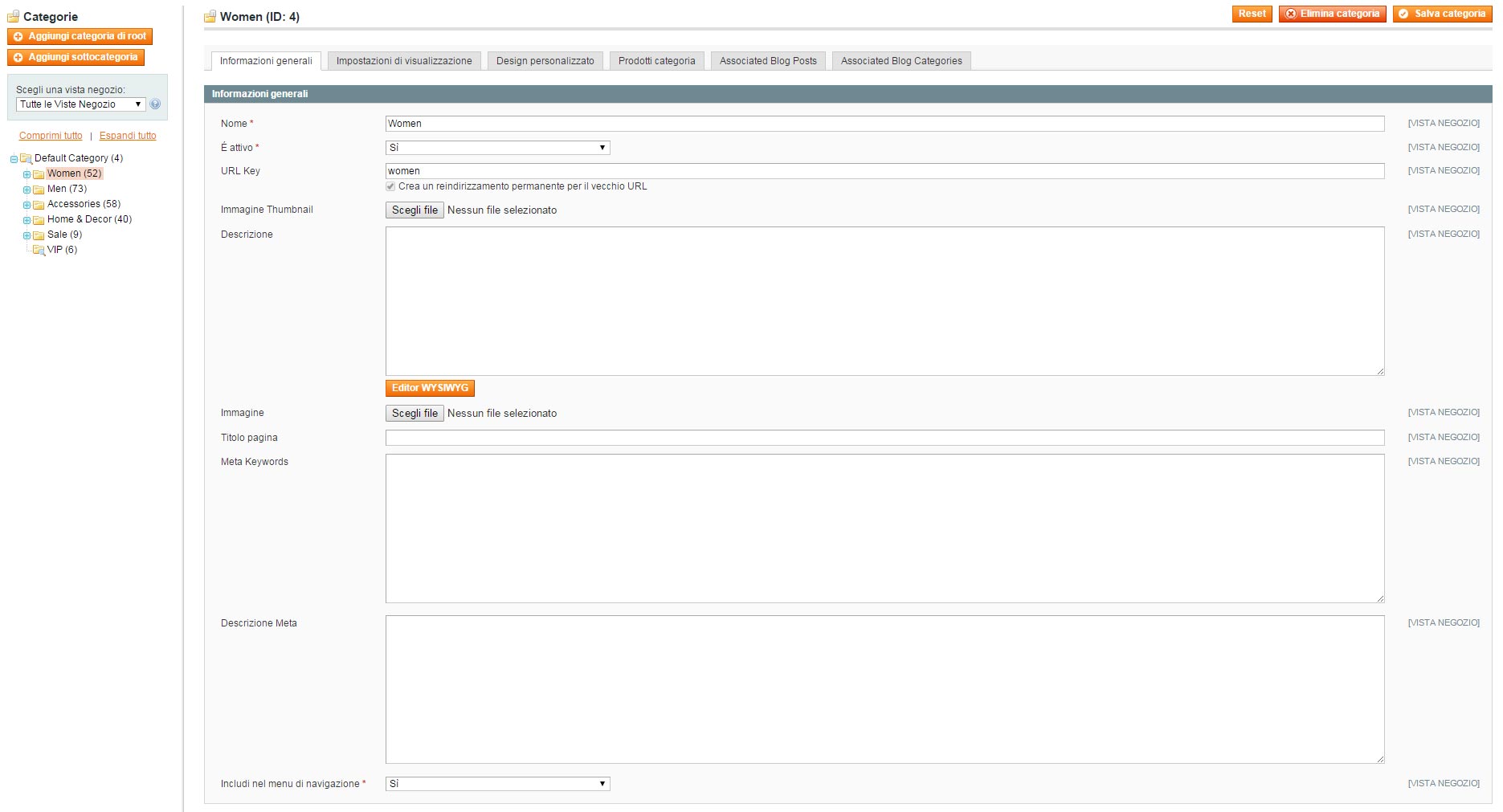Click the VIP category folder icon
The width and height of the screenshot is (1503, 812).
tap(39, 251)
